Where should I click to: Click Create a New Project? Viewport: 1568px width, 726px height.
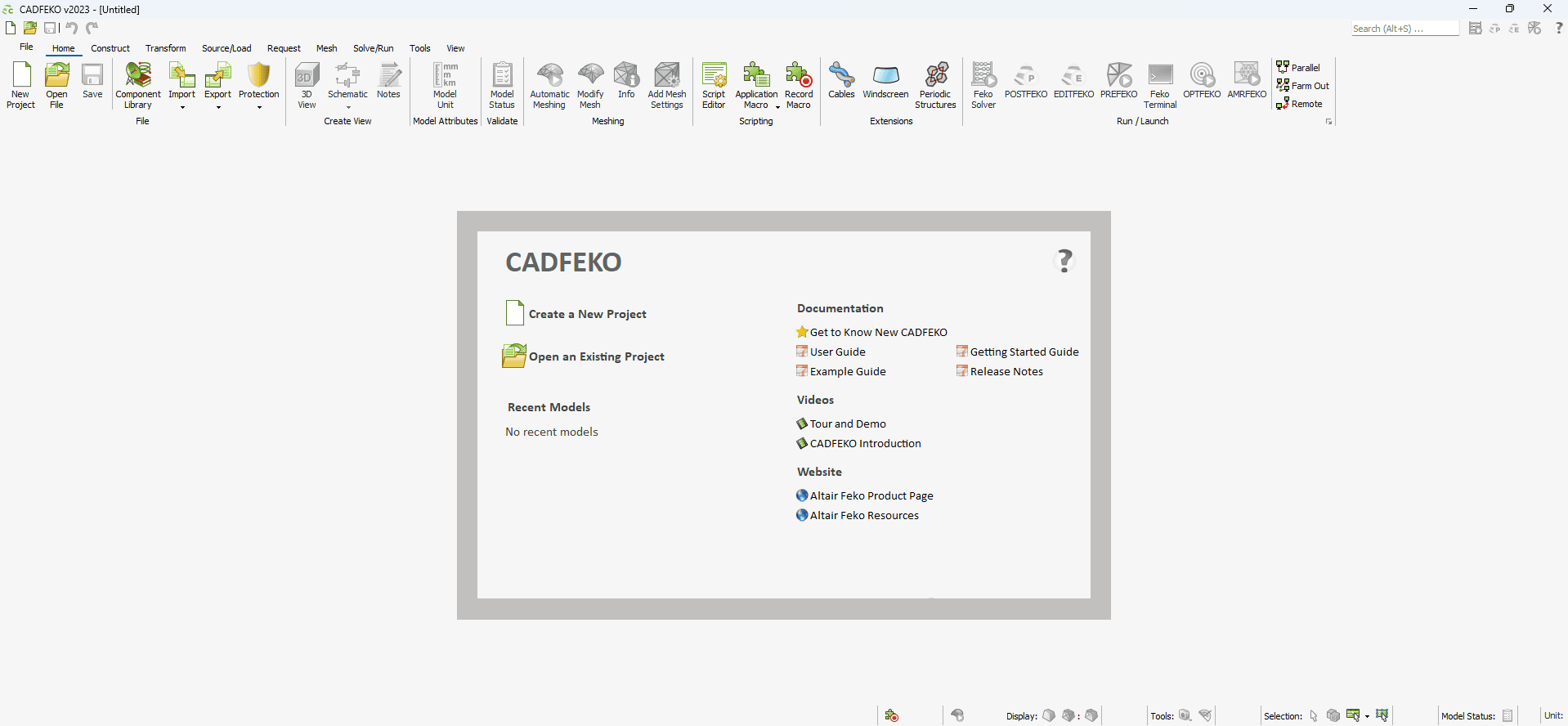(x=587, y=314)
